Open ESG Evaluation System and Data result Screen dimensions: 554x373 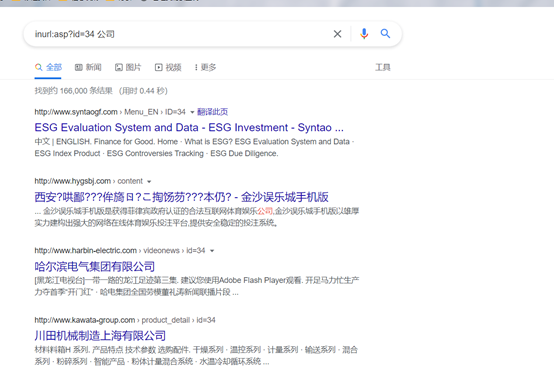(x=189, y=127)
